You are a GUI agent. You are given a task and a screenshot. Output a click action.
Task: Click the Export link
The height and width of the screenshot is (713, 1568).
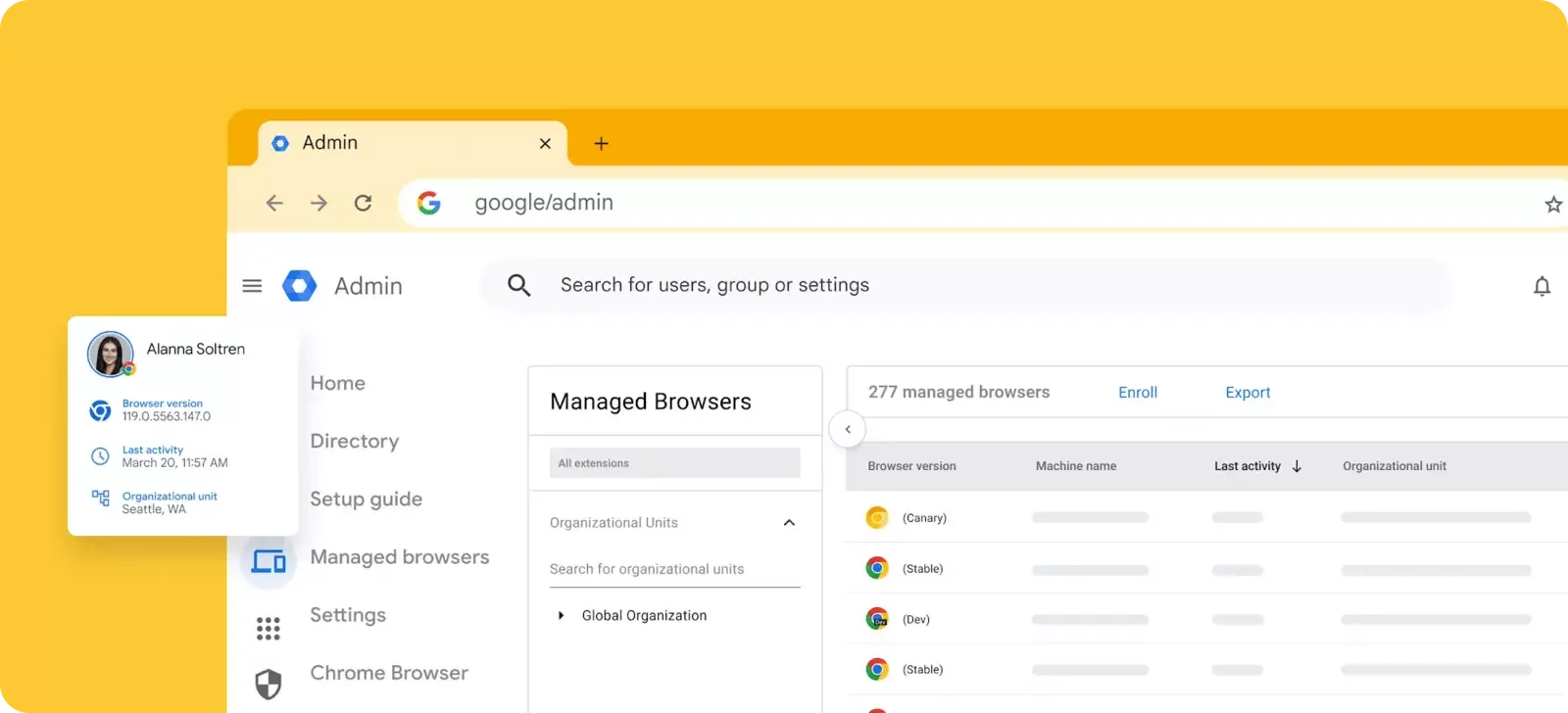(x=1247, y=393)
